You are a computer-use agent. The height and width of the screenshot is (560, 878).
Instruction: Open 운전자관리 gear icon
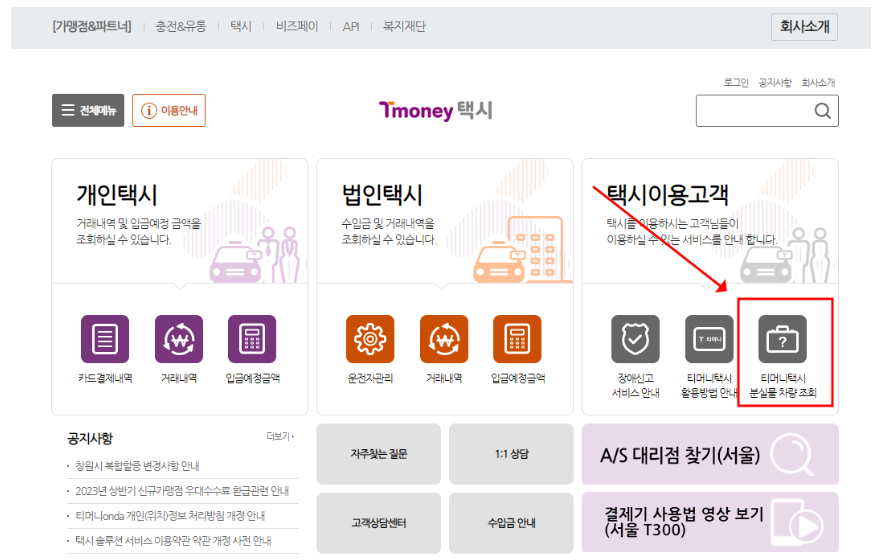coord(370,339)
